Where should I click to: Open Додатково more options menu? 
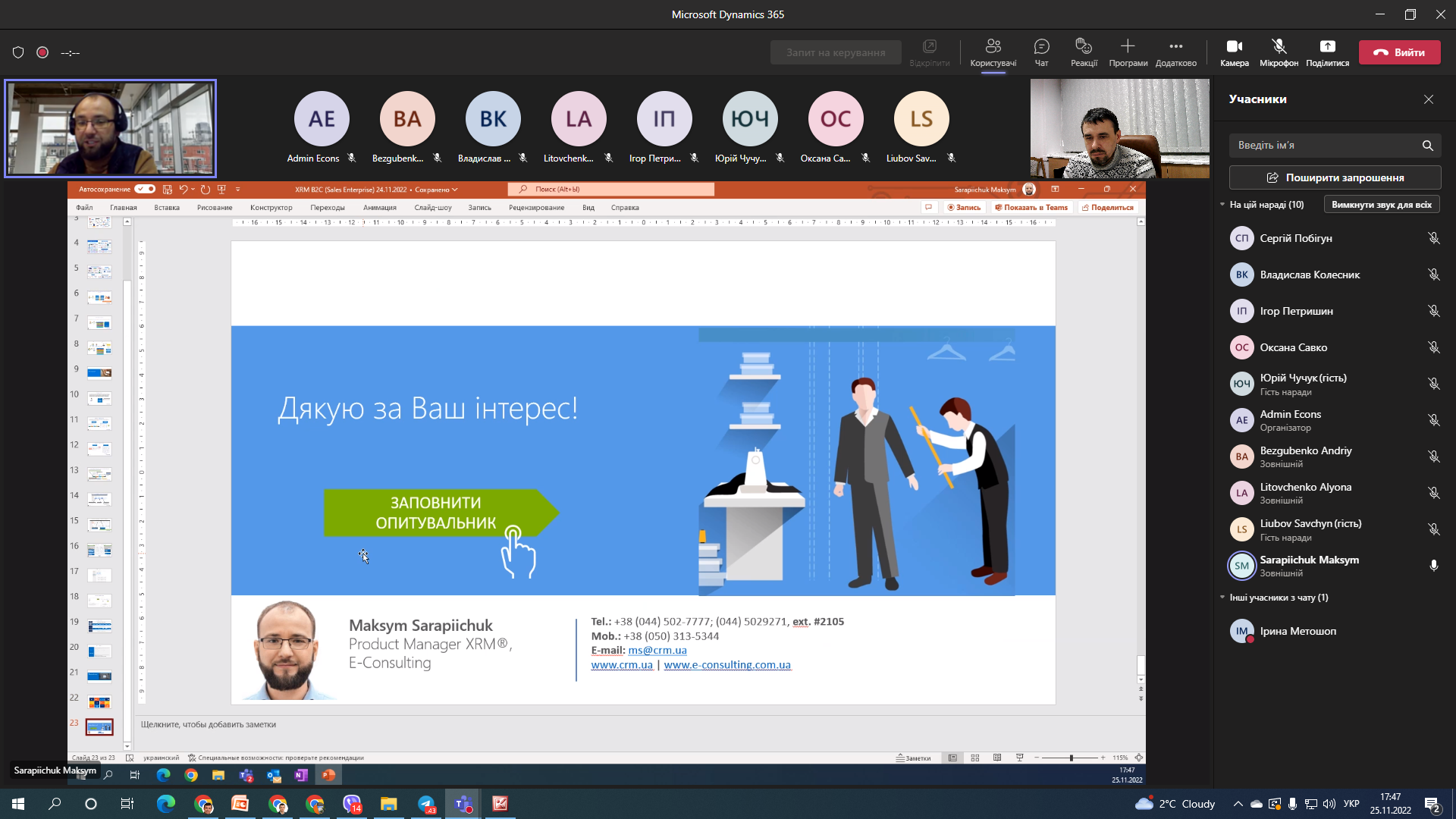tap(1175, 52)
